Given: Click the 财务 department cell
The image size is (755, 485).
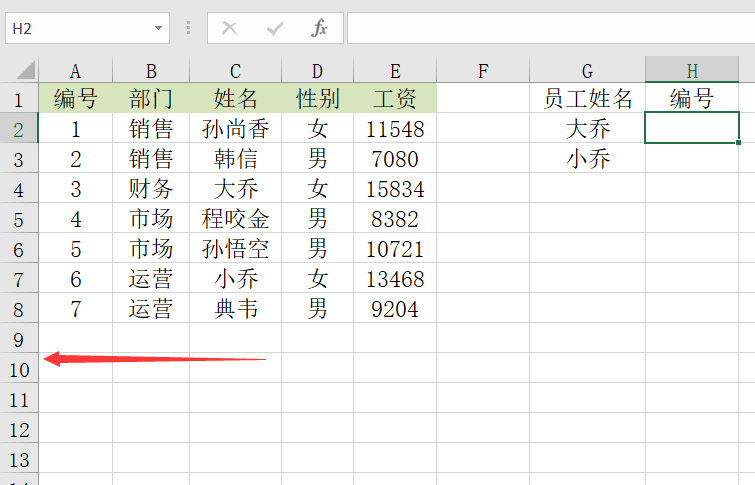Looking at the screenshot, I should point(151,188).
